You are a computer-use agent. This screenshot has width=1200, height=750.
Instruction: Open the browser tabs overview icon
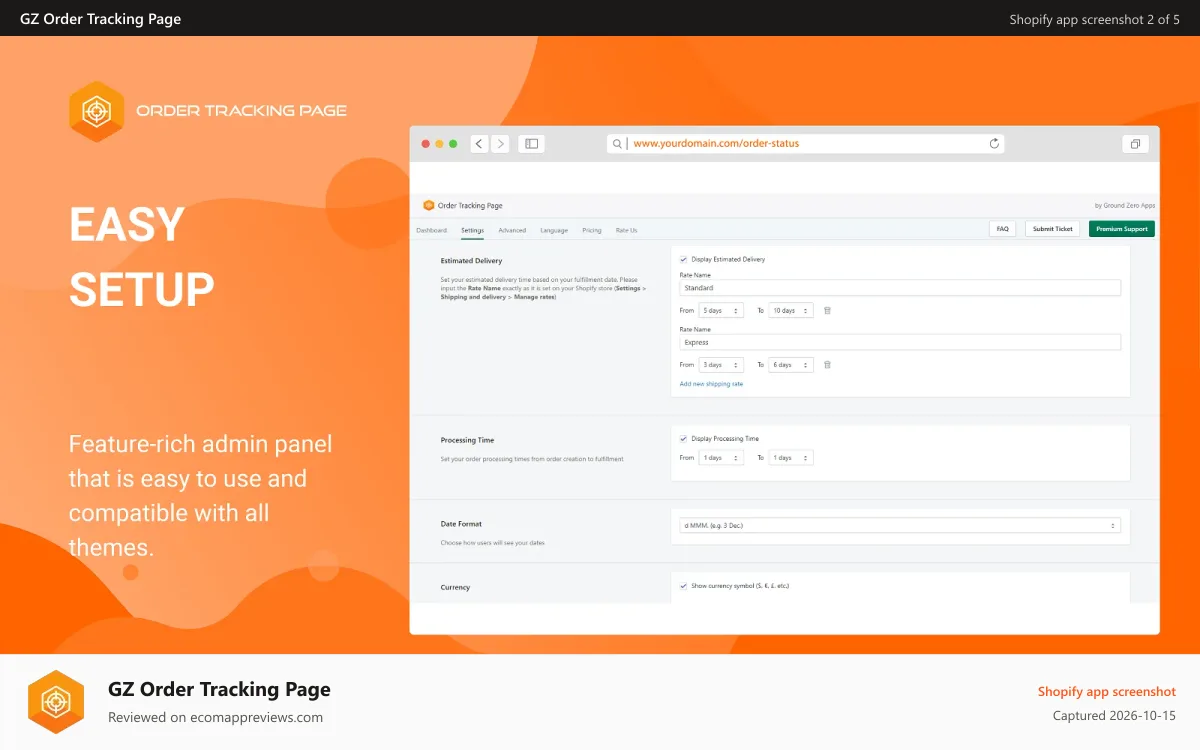[x=1135, y=144]
